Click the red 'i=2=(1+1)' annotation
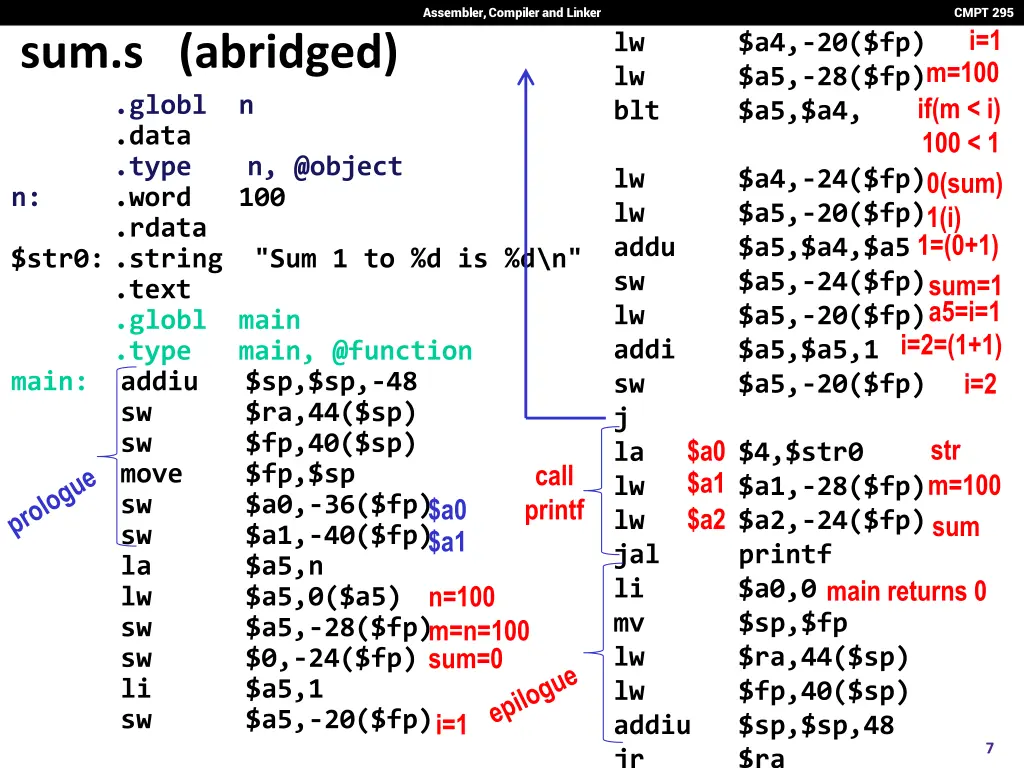Screen dimensions: 1024x768 tap(951, 345)
